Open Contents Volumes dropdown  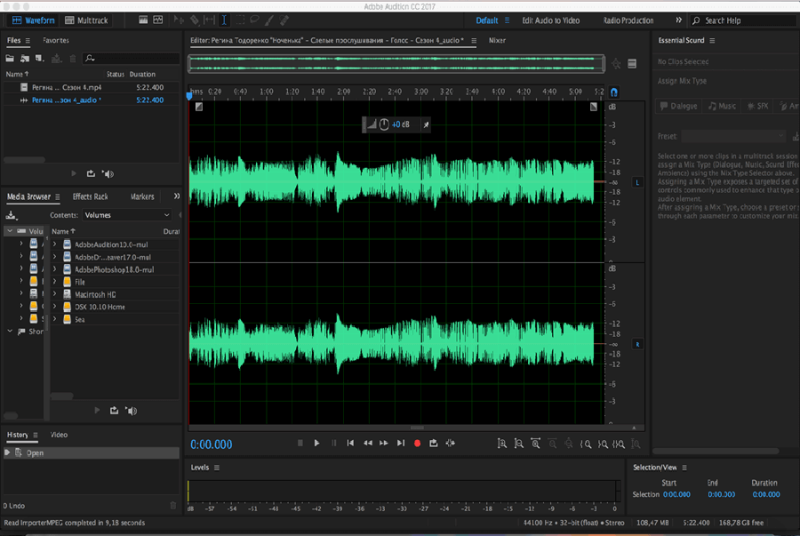127,215
